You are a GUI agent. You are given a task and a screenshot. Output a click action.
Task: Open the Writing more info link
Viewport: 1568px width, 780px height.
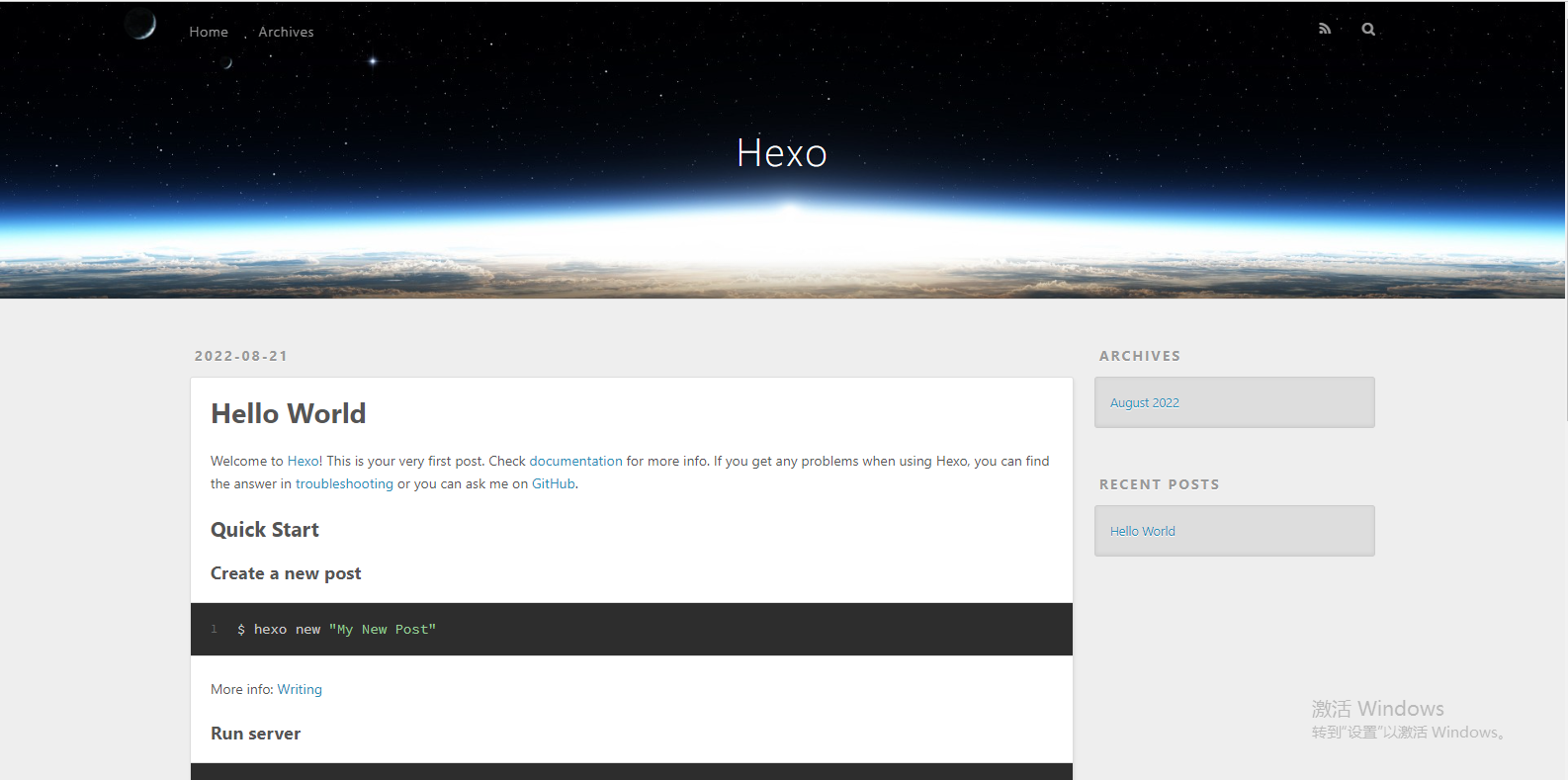pyautogui.click(x=300, y=689)
